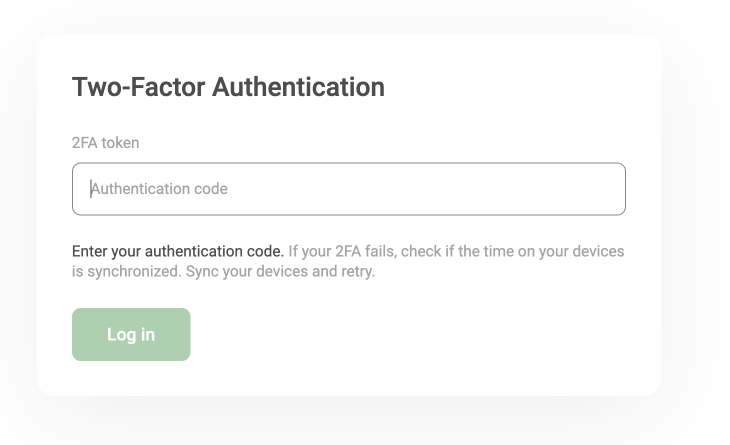
Task: Click 'time on your devices' hint text
Action: point(554,251)
